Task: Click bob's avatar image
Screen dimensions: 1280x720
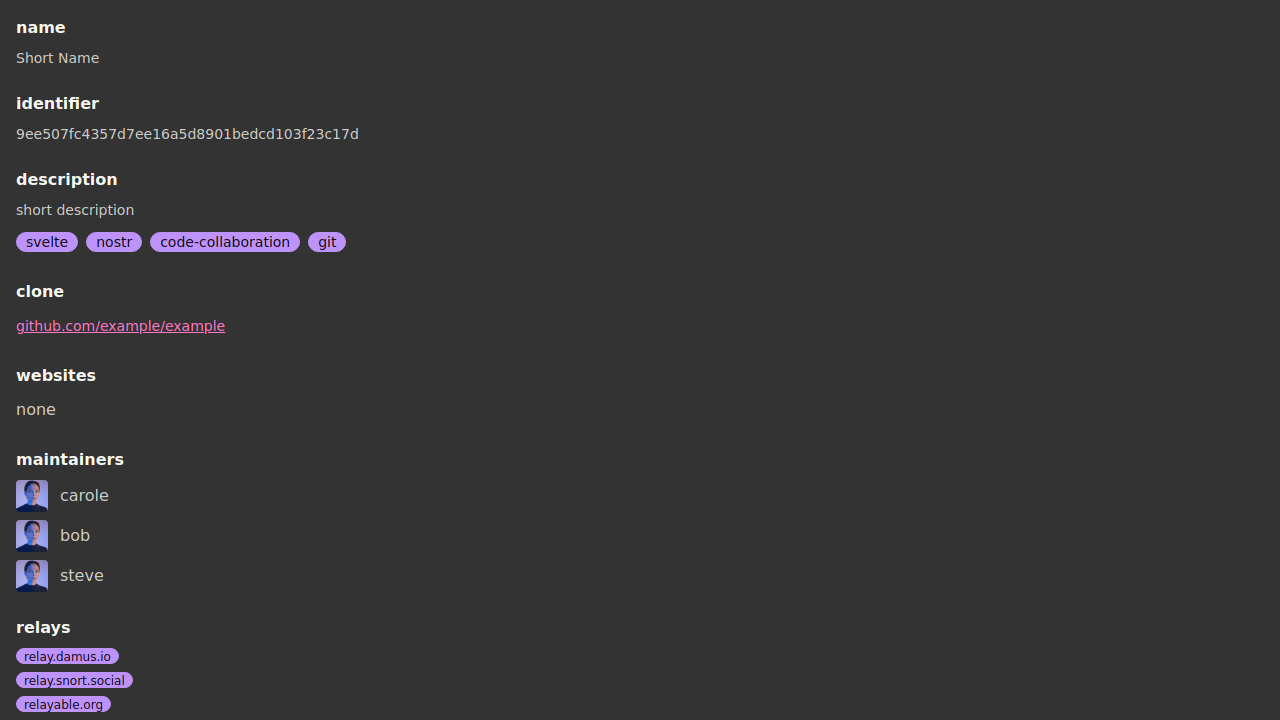Action: [32, 536]
